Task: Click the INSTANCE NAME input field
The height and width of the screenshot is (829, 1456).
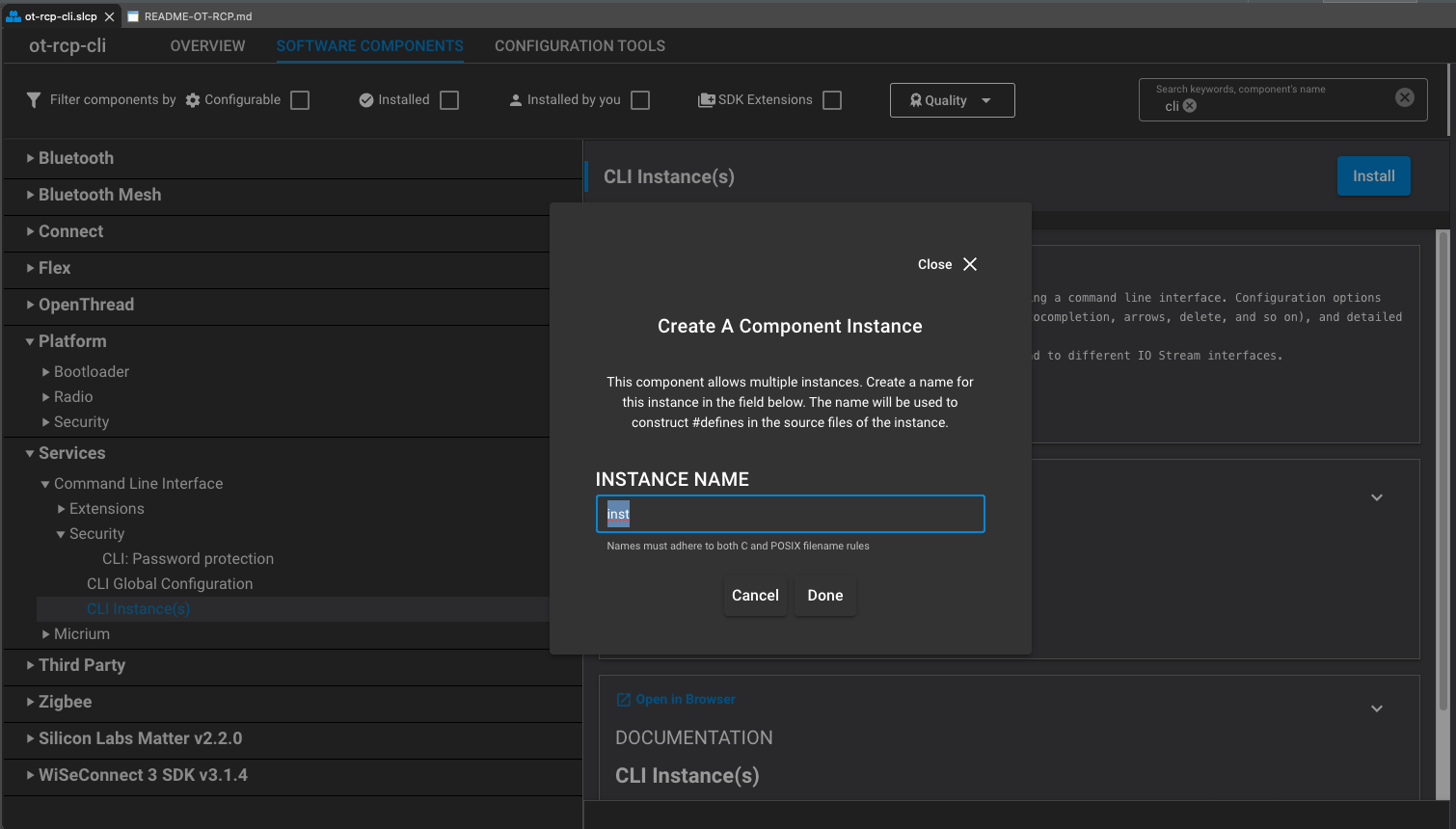Action: (791, 514)
